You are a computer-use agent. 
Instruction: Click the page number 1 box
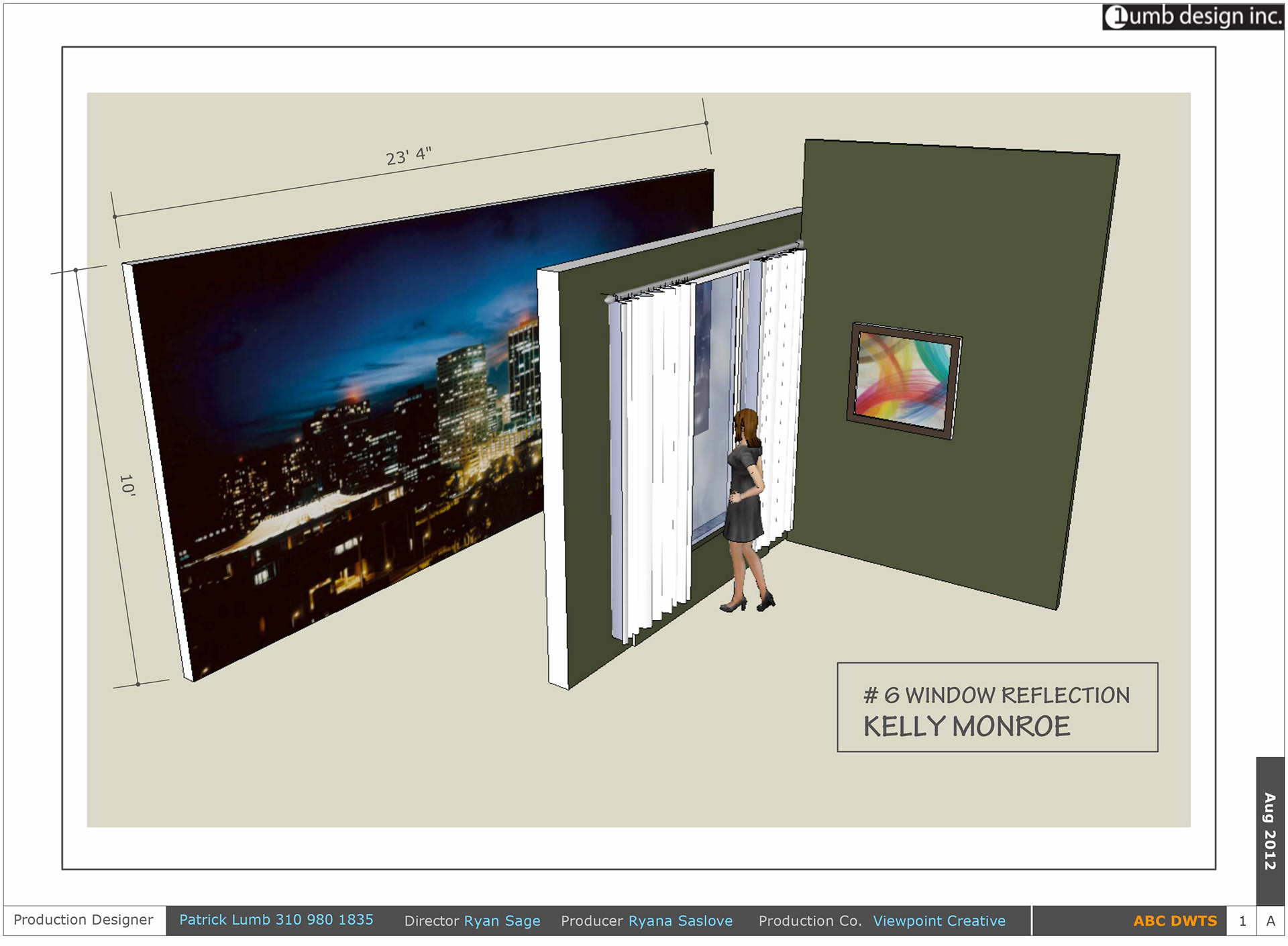point(1242,921)
